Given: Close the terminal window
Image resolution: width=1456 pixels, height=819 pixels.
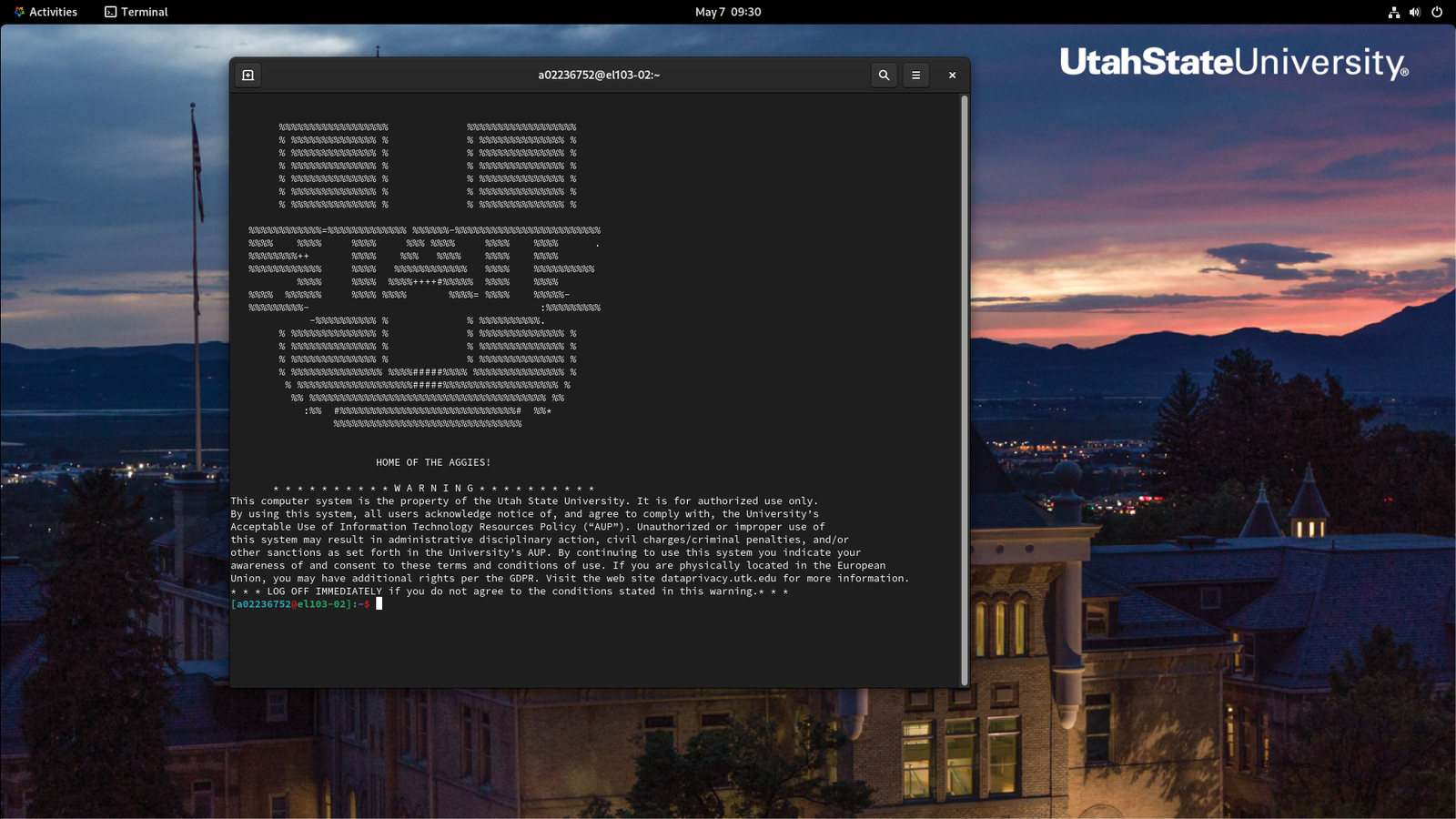Looking at the screenshot, I should tap(952, 76).
